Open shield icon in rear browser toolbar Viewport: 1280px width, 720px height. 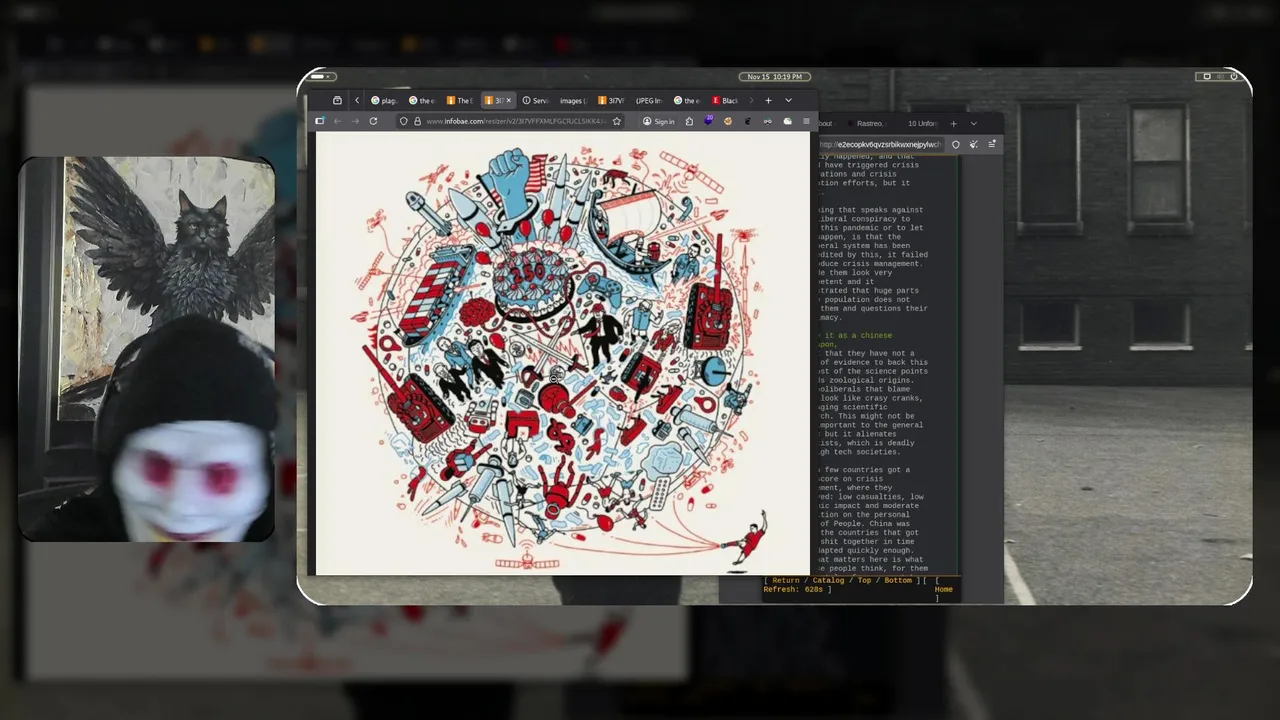click(956, 144)
